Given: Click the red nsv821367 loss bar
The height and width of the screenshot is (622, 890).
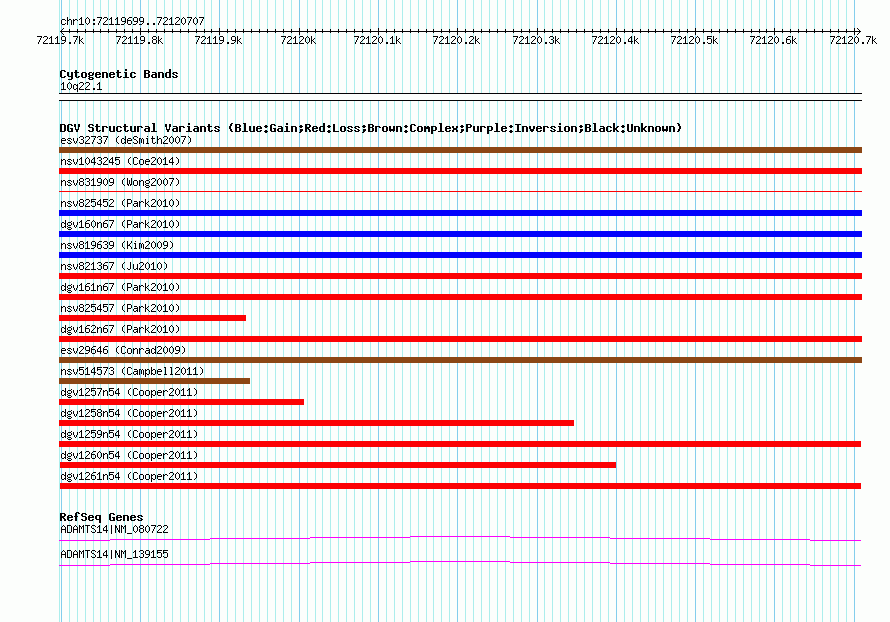Looking at the screenshot, I should pyautogui.click(x=460, y=276).
